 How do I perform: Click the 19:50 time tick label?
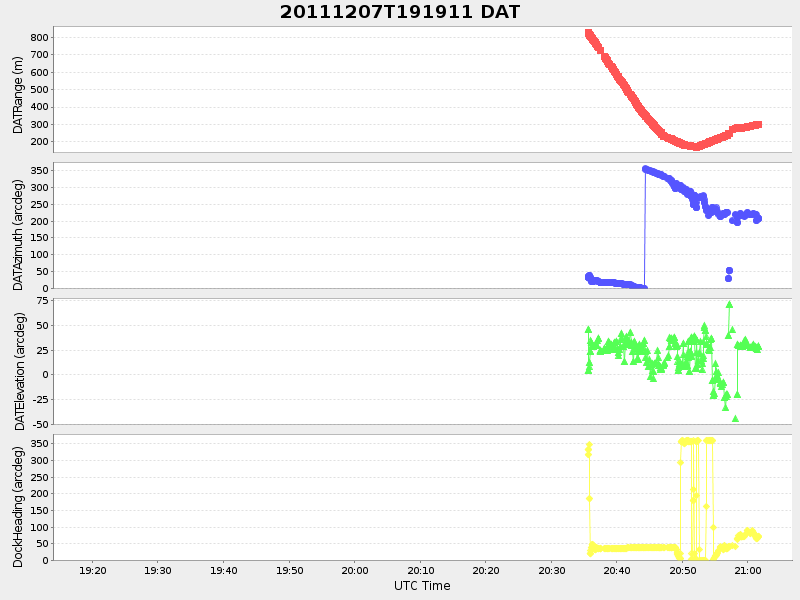pos(289,570)
